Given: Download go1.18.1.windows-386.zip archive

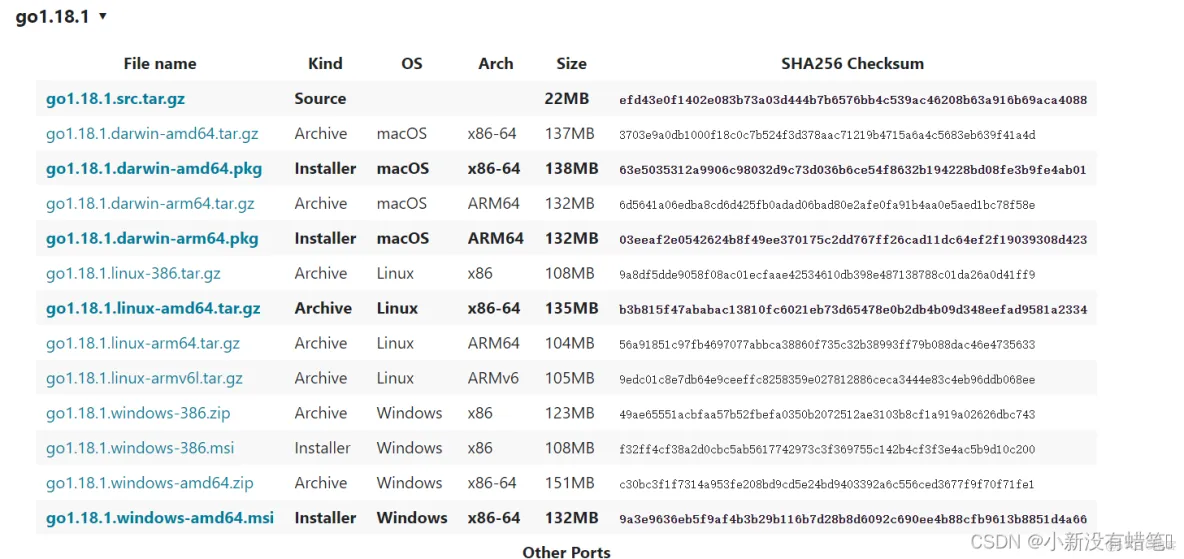Looking at the screenshot, I should pos(138,413).
